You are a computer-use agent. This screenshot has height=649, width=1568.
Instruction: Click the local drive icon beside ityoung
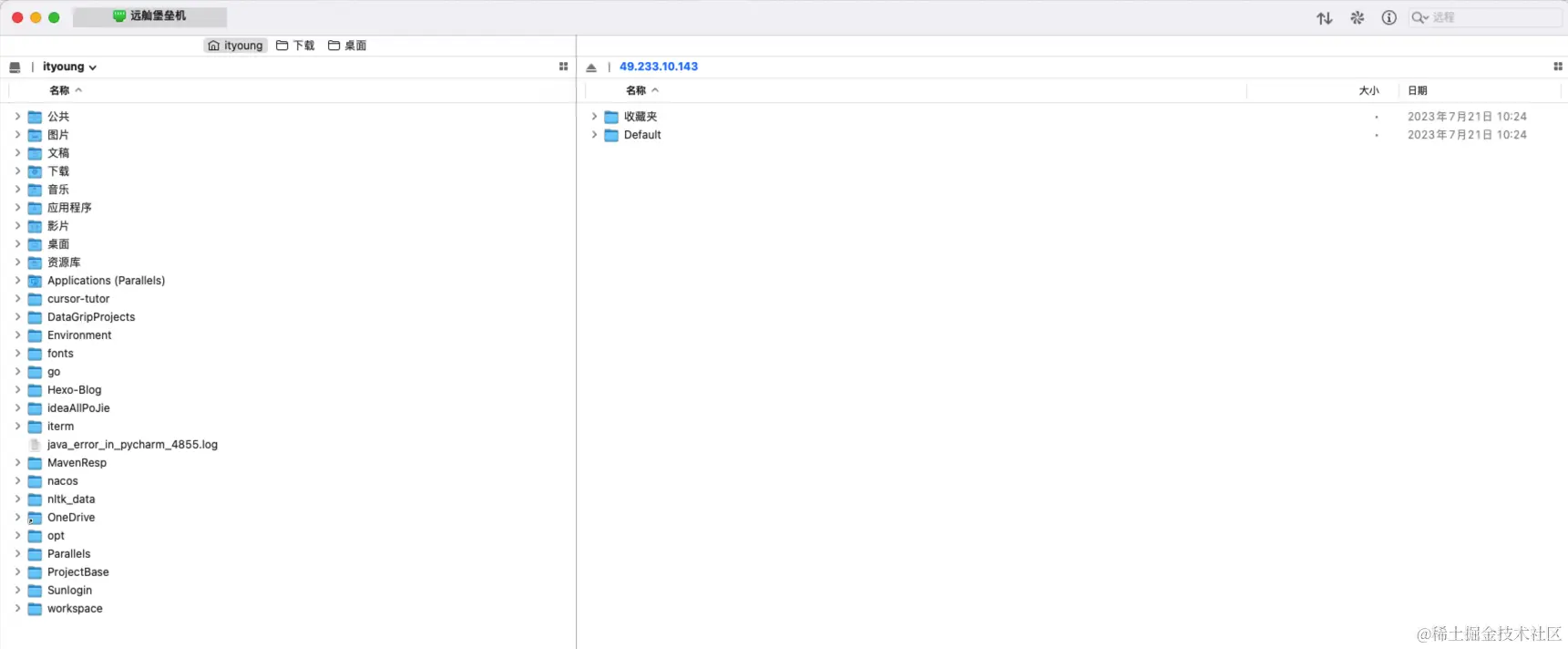[x=15, y=67]
